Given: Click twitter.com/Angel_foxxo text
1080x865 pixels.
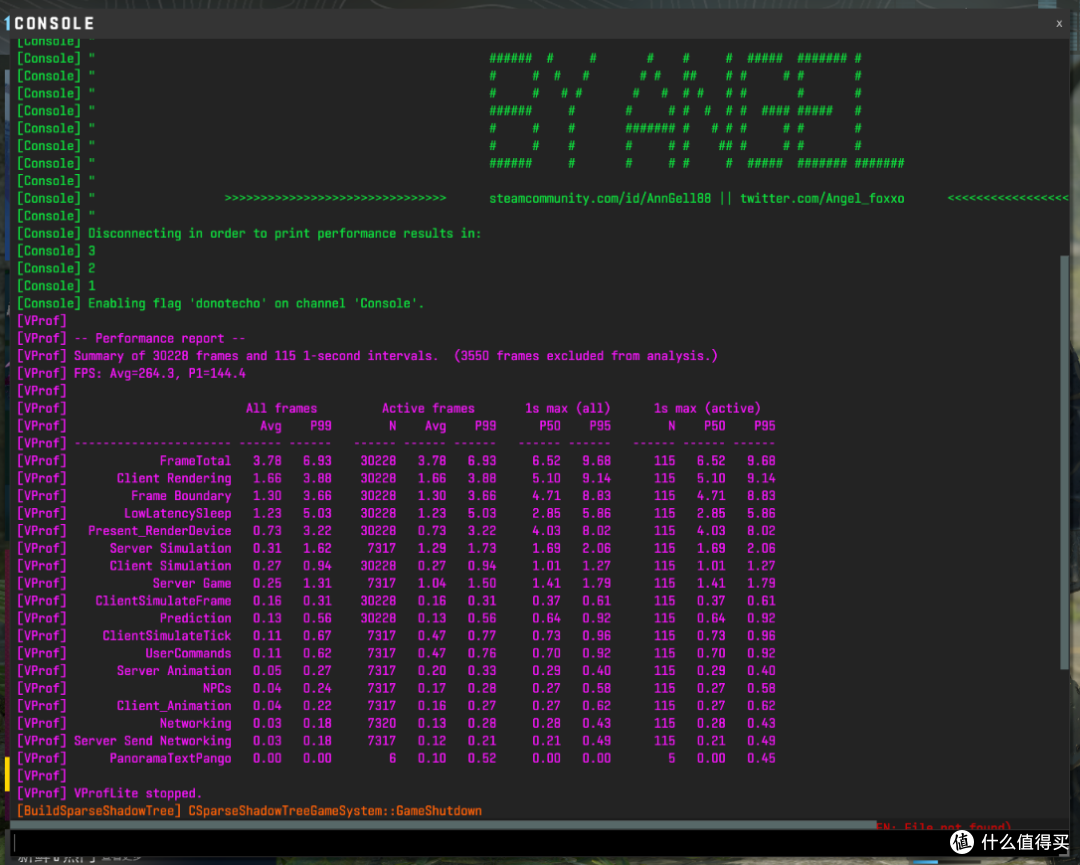Looking at the screenshot, I should (822, 198).
